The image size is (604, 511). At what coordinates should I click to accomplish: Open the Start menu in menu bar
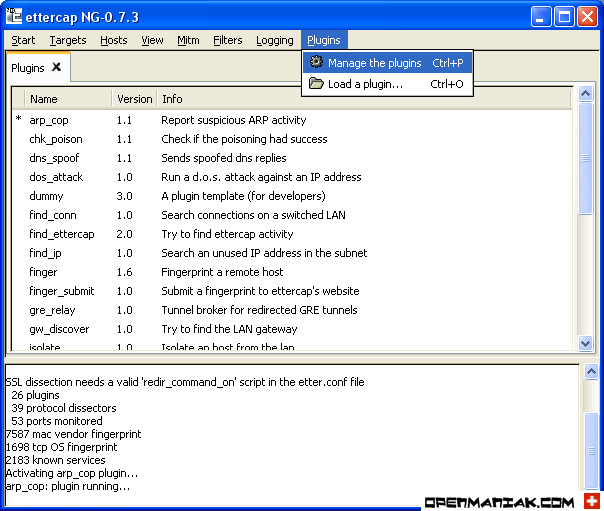point(23,40)
